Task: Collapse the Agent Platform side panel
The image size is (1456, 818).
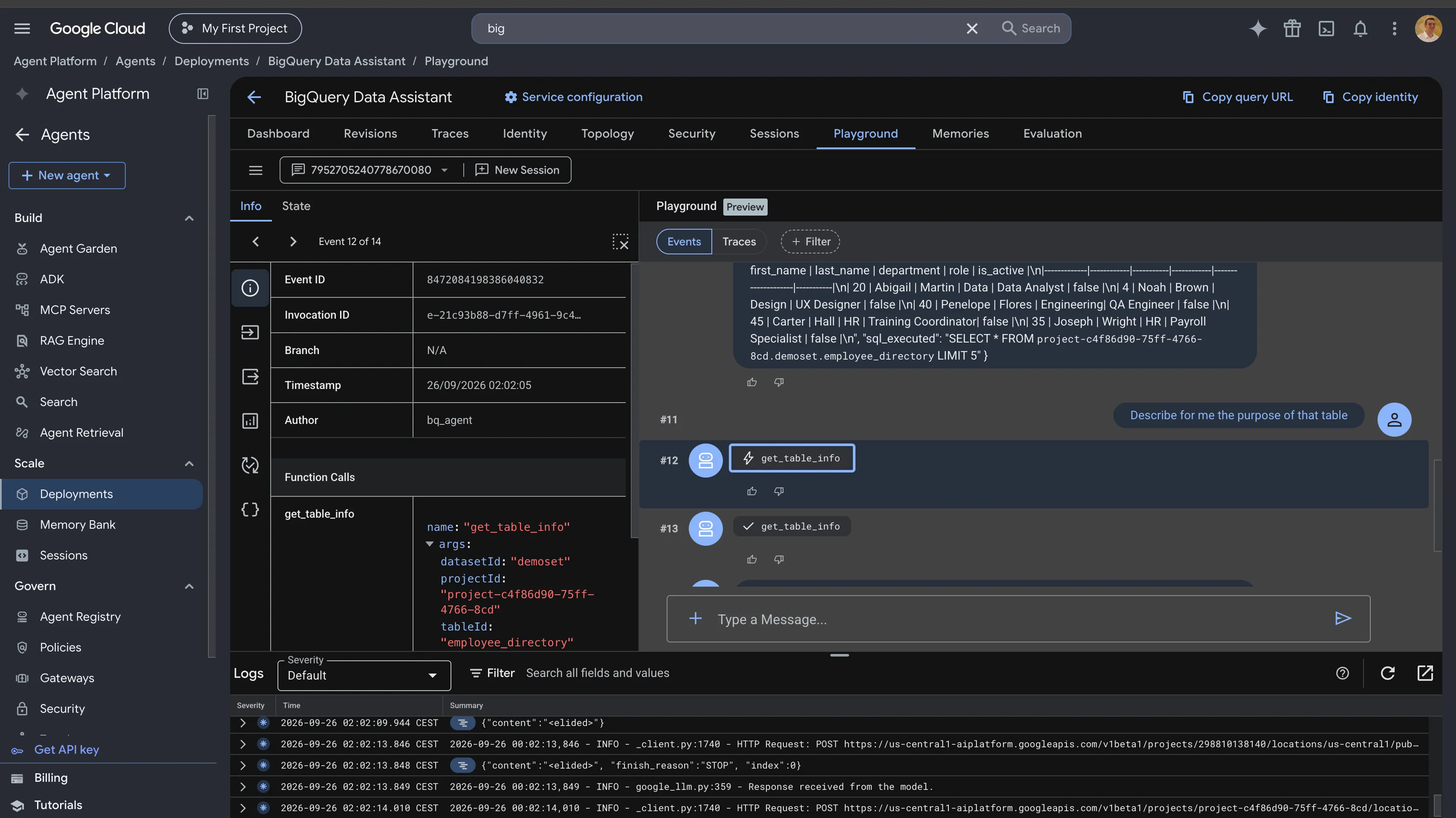Action: pyautogui.click(x=203, y=94)
